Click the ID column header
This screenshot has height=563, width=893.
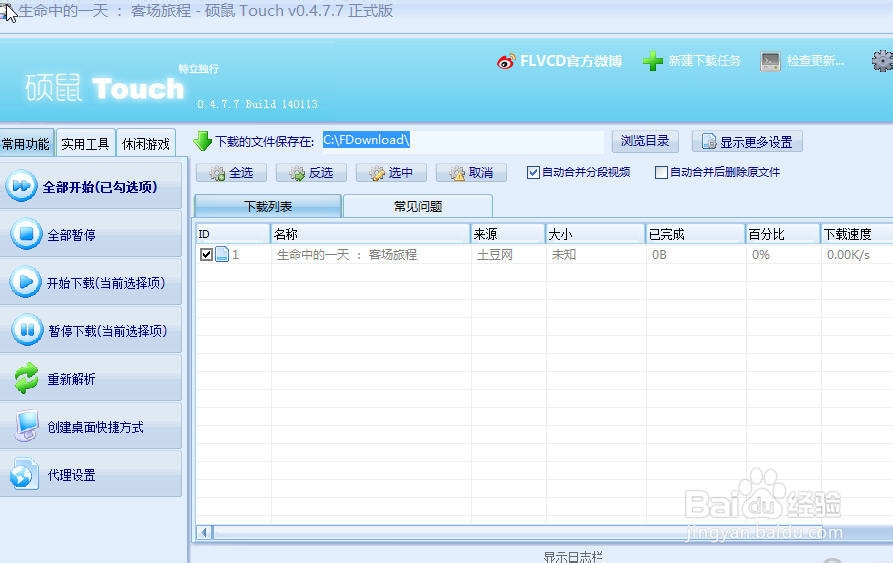pos(233,234)
